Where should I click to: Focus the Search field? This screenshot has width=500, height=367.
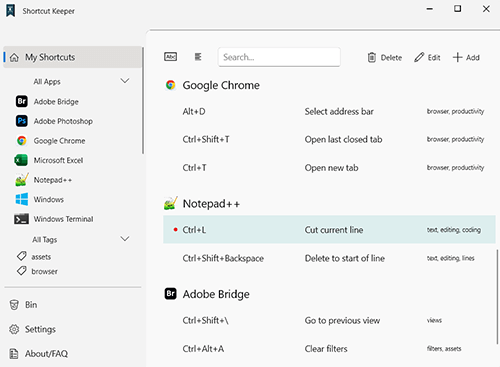click(x=279, y=57)
